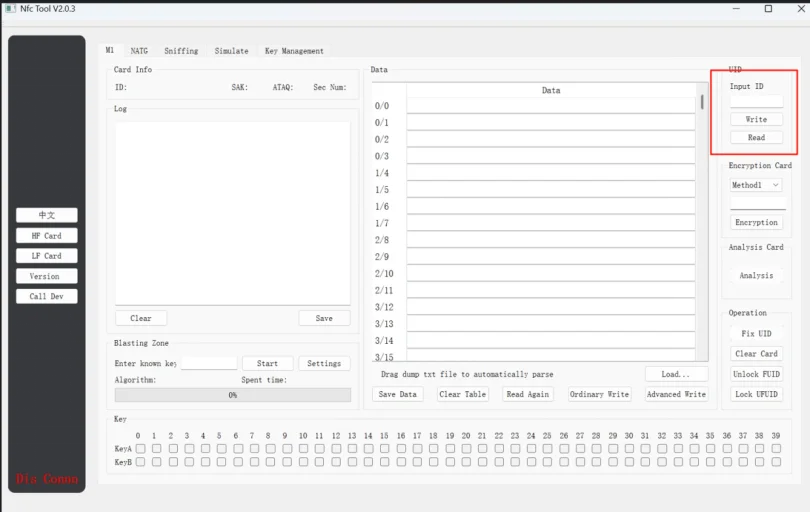The width and height of the screenshot is (810, 513).
Task: Click the Call Dev button
Action: pyautogui.click(x=46, y=296)
